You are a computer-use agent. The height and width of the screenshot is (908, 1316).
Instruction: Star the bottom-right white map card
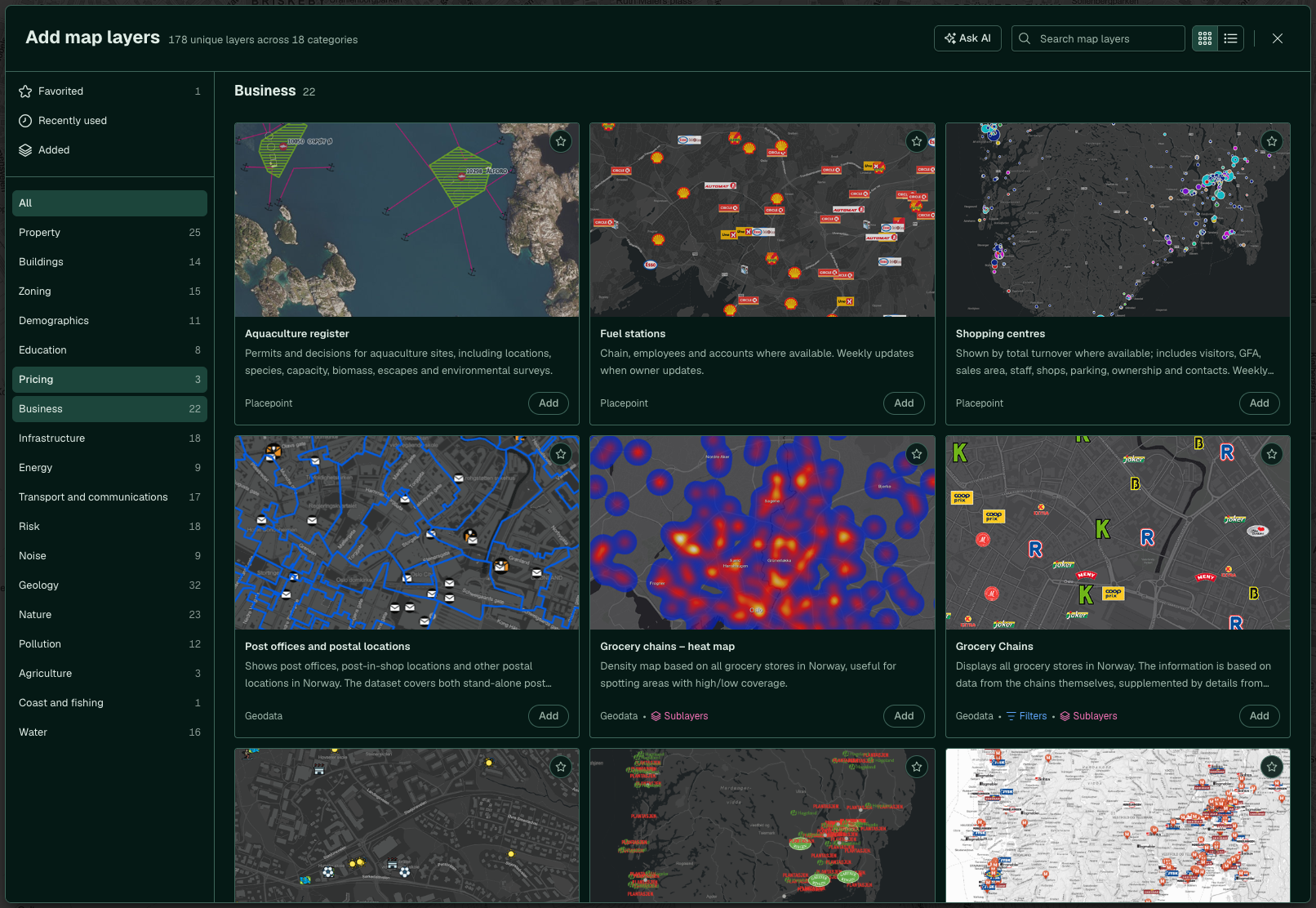click(1272, 767)
